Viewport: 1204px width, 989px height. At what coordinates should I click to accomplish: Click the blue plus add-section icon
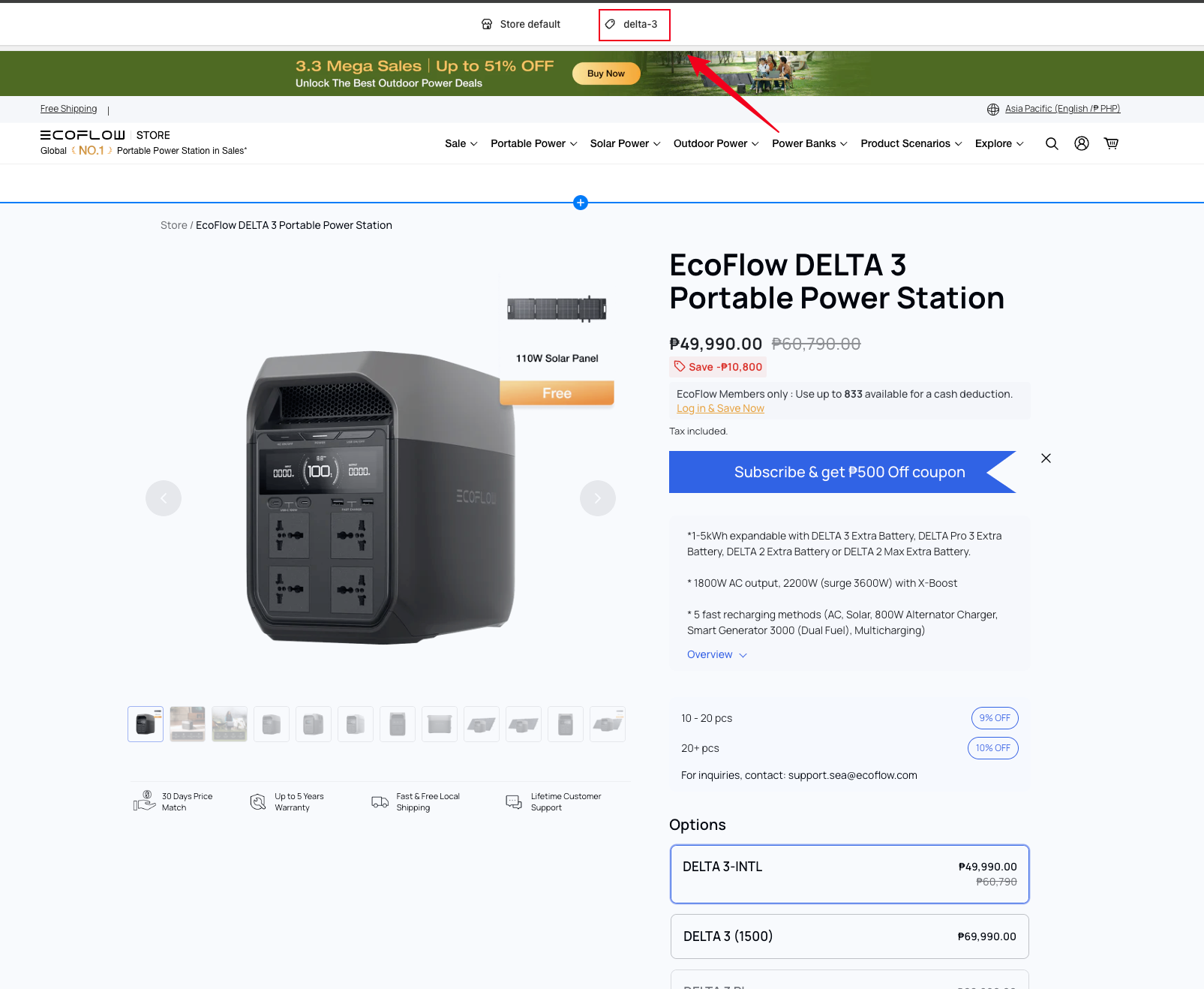[x=580, y=203]
